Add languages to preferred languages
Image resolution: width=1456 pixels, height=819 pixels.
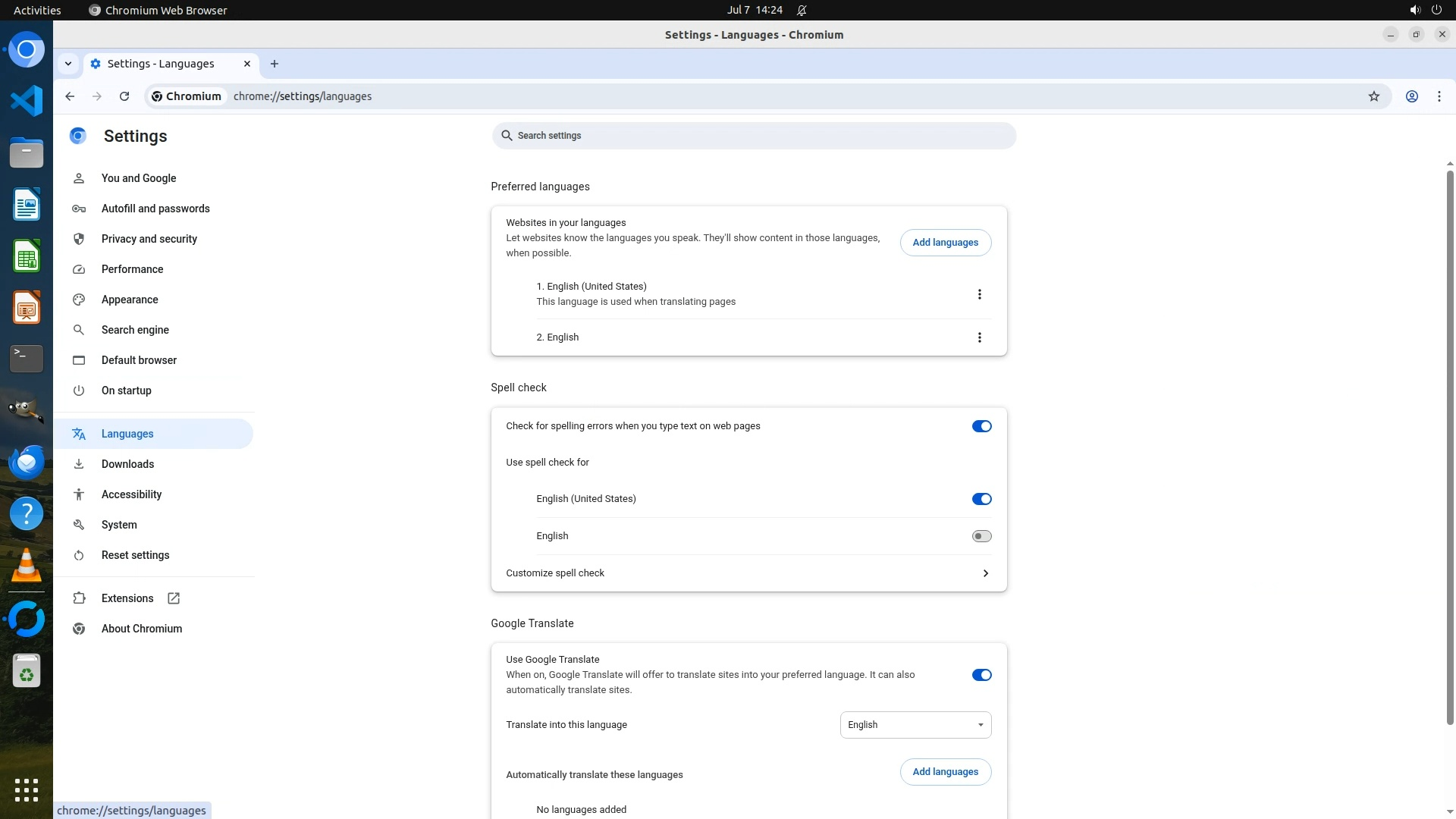coord(945,243)
